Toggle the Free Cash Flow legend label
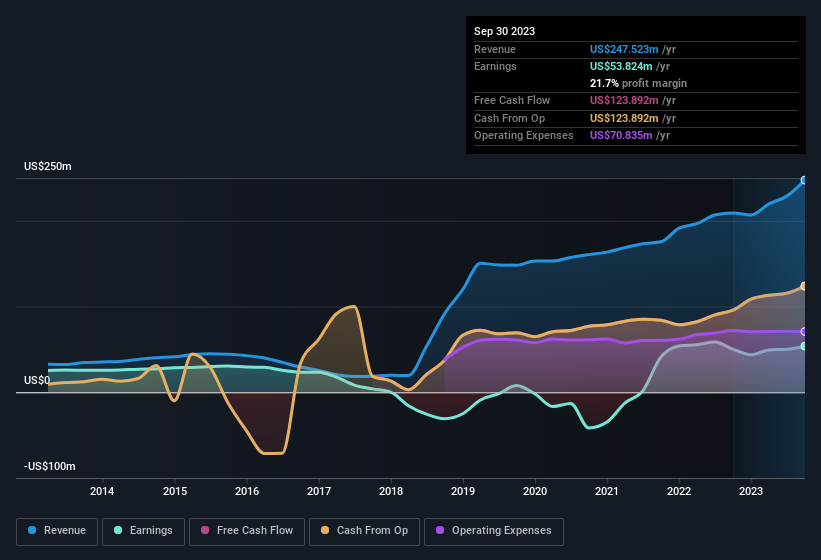 (255, 530)
